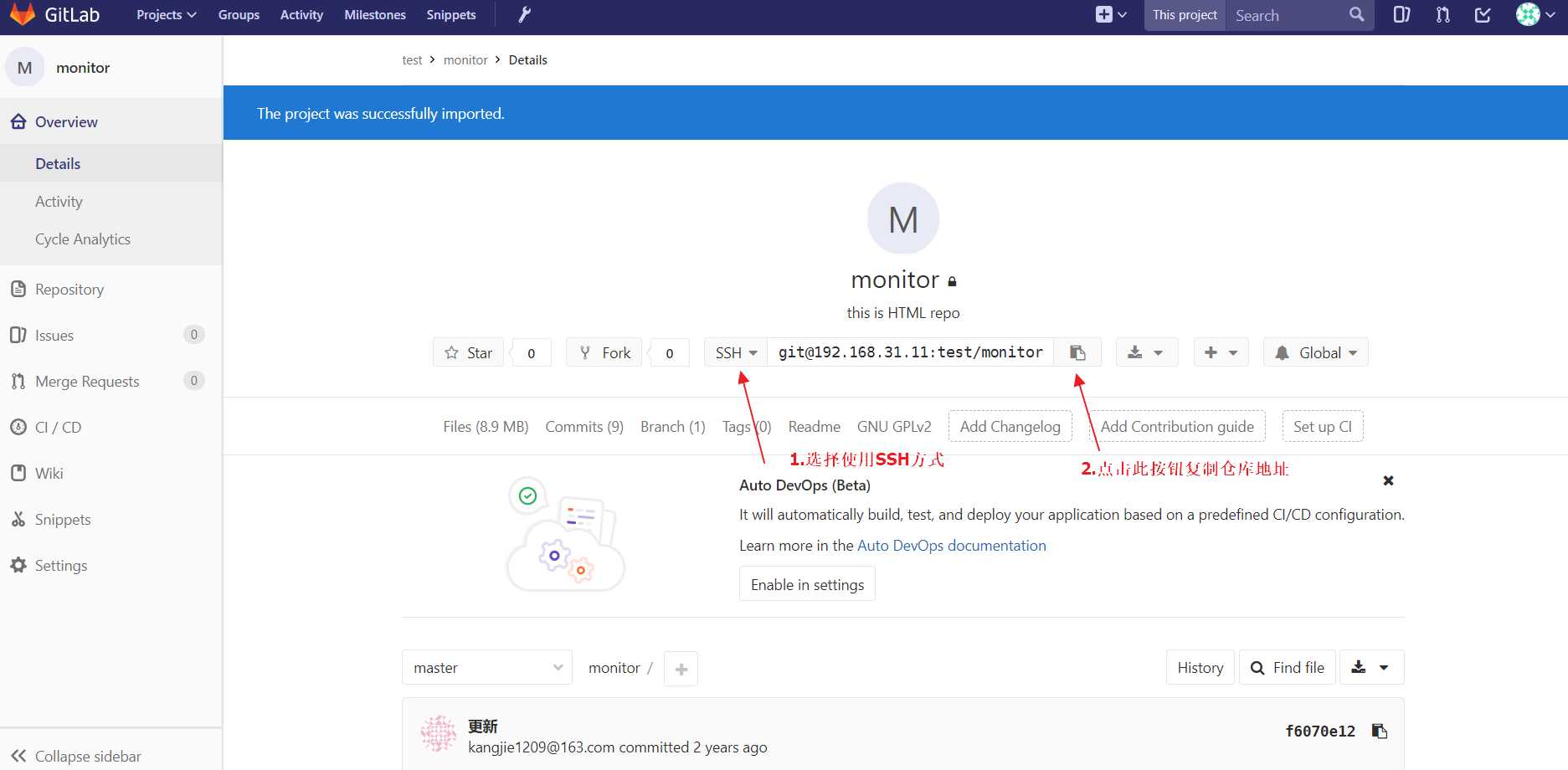Click the Find file button
Screen dimensions: 1568x770
(1288, 667)
